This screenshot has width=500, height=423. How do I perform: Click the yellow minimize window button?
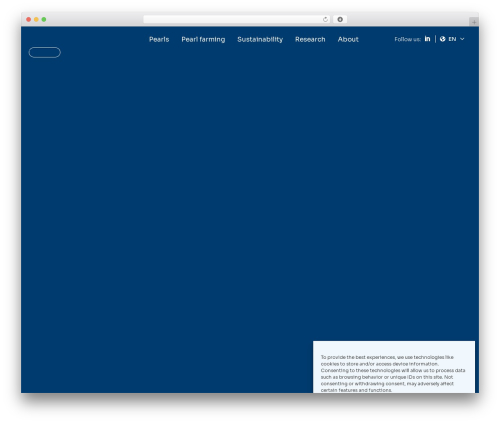(36, 19)
